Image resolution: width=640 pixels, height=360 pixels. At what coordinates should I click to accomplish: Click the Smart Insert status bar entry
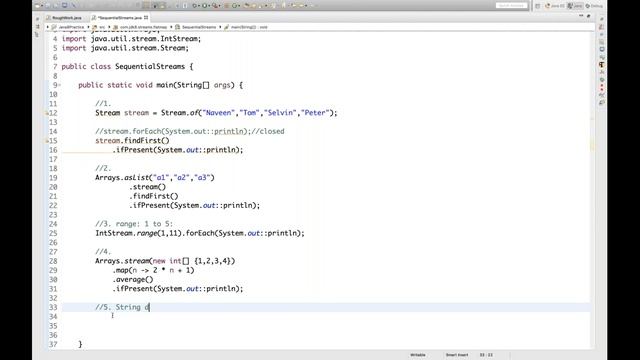[457, 355]
